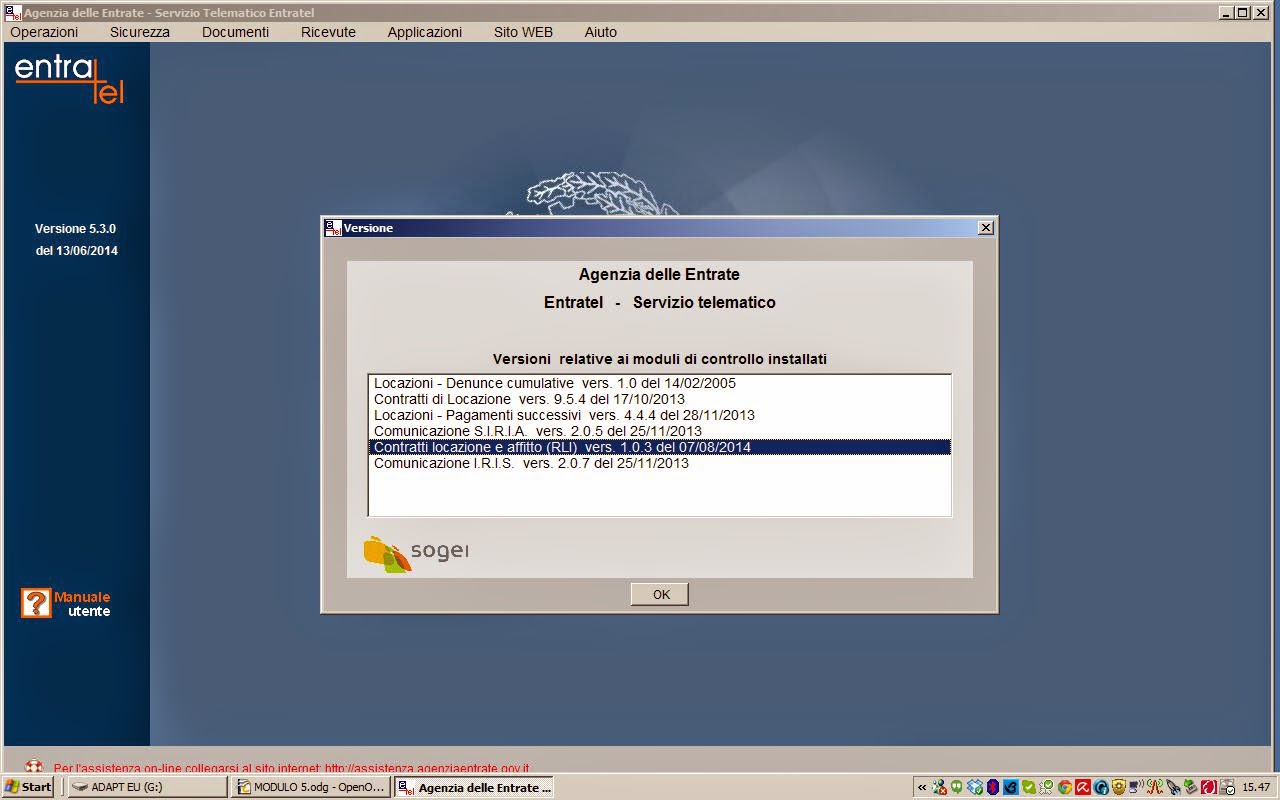The width and height of the screenshot is (1280, 800).
Task: Click the Dropbox tray icon
Action: [x=974, y=787]
